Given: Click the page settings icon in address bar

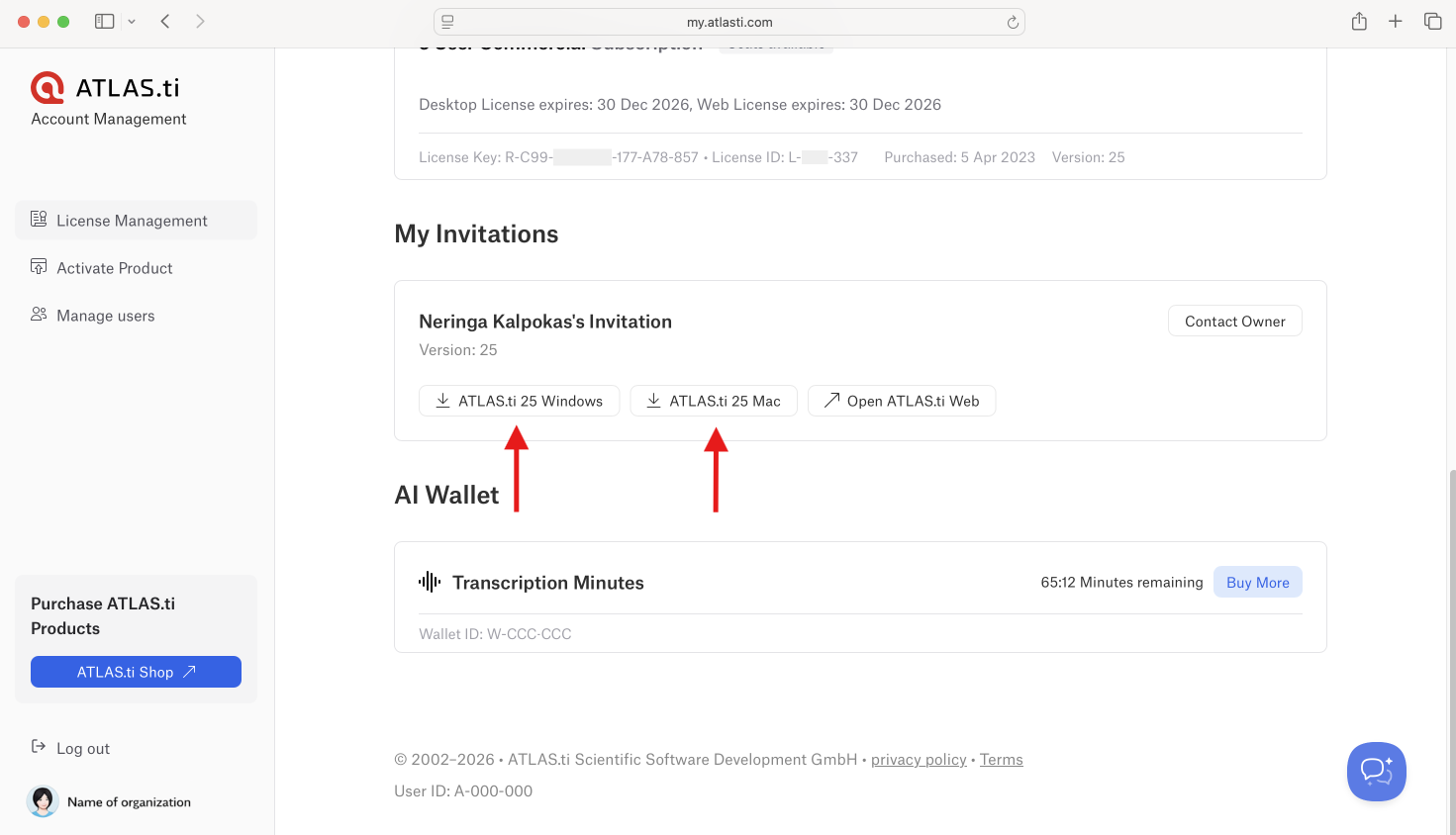Looking at the screenshot, I should (x=447, y=22).
